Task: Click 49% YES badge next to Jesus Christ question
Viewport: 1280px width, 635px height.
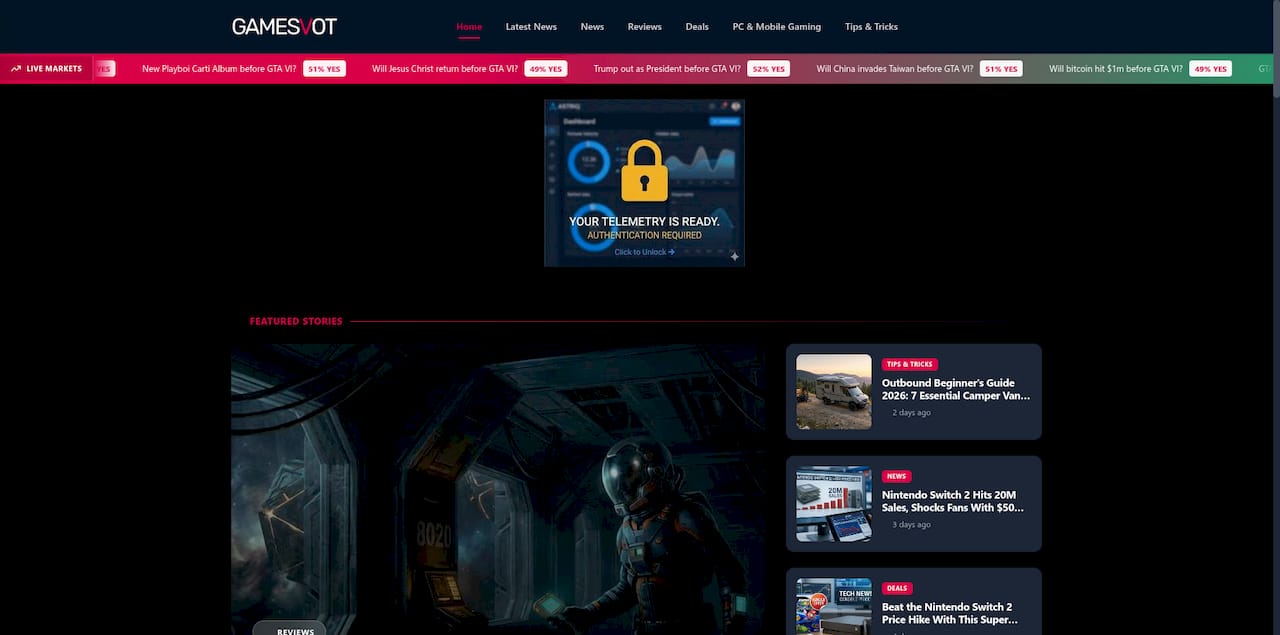Action: (x=546, y=69)
